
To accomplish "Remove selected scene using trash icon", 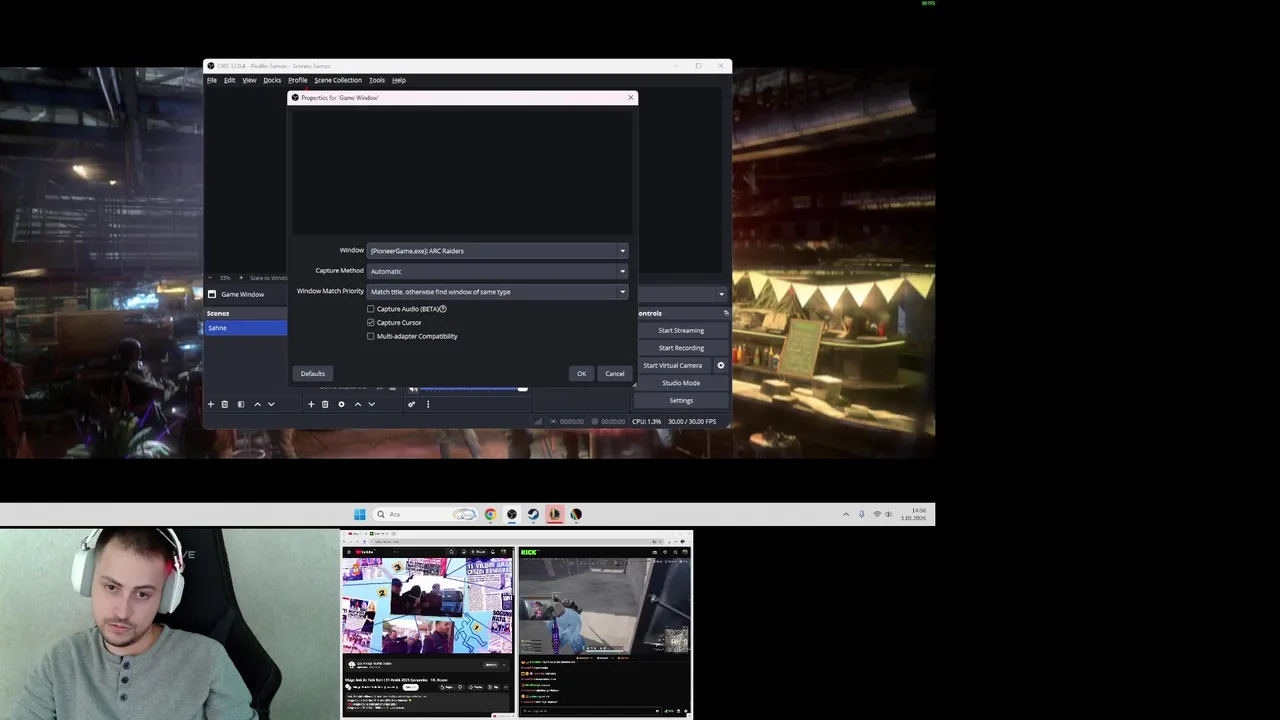I will (x=225, y=404).
